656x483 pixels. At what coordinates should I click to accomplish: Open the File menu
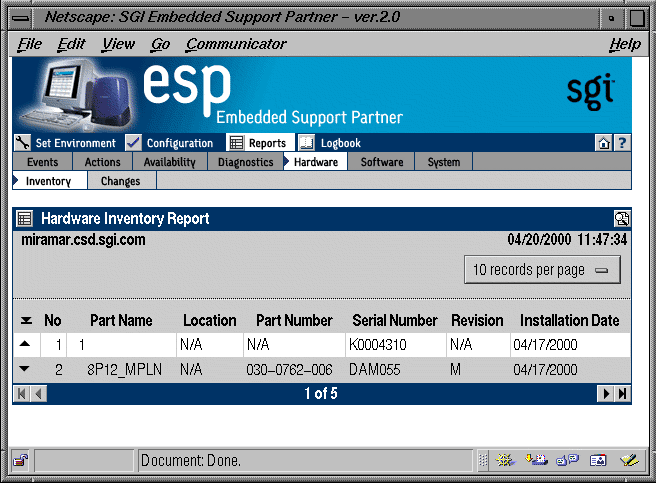pos(29,44)
